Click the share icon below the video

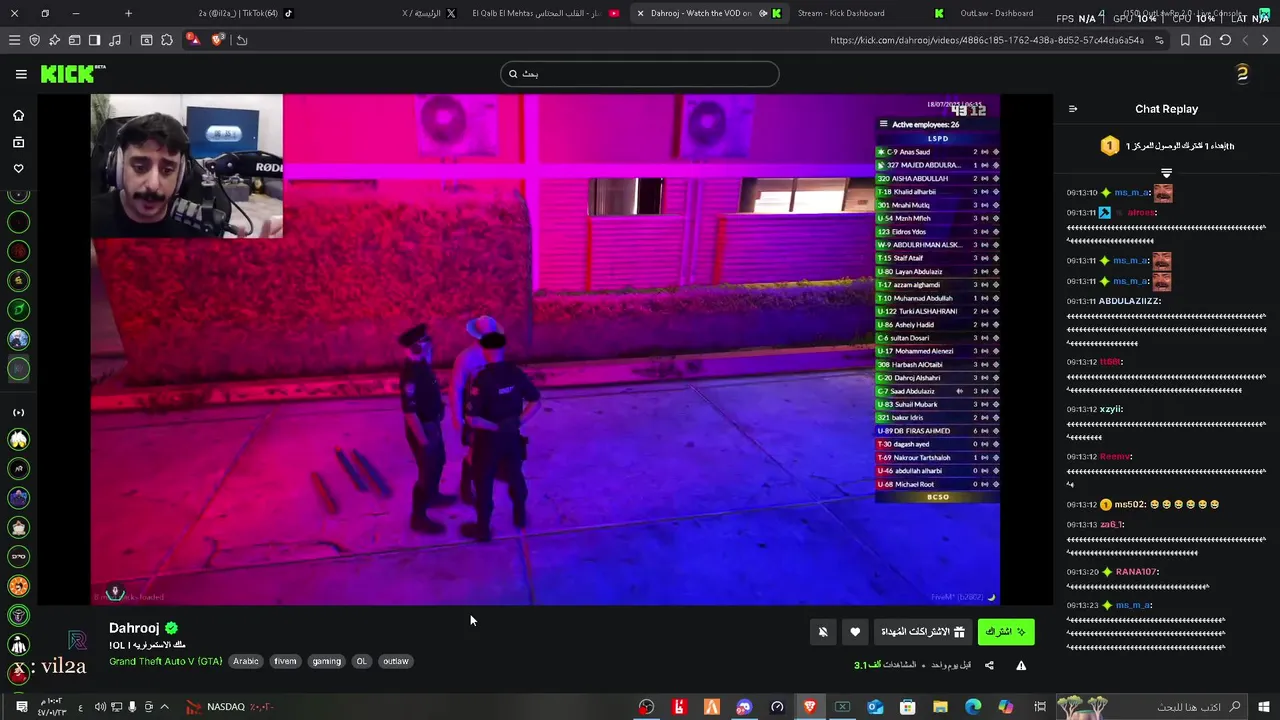[x=989, y=665]
